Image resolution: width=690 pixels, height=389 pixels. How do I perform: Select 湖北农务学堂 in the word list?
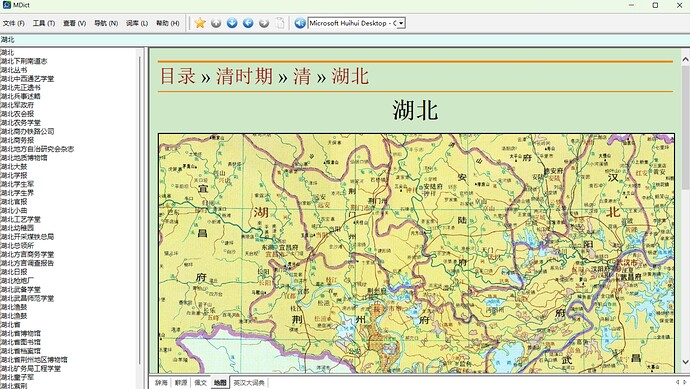click(20, 122)
